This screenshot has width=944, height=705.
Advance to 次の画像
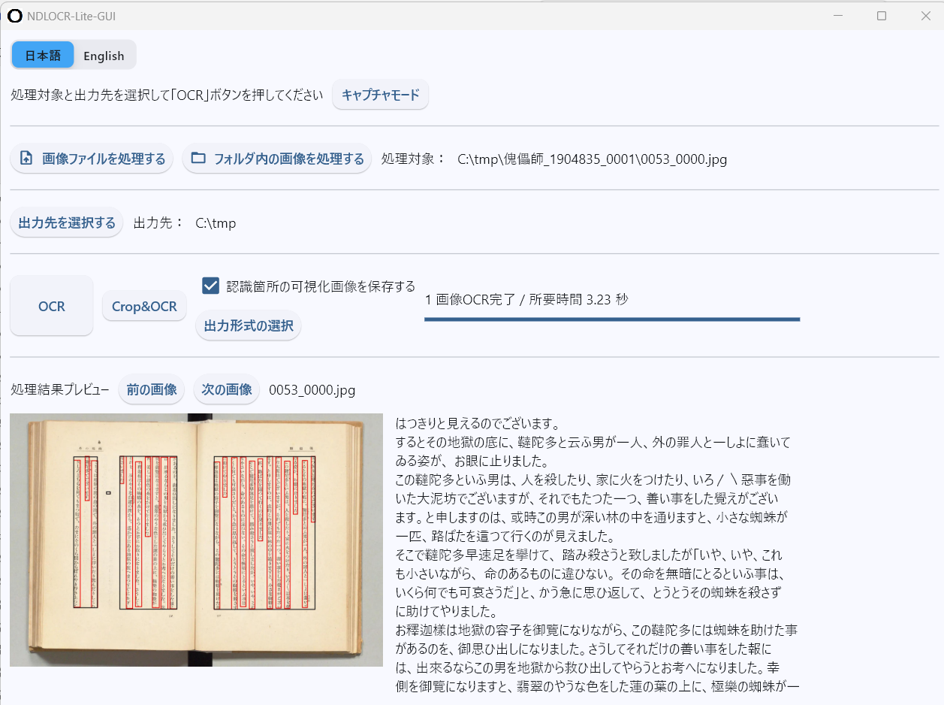pyautogui.click(x=226, y=390)
